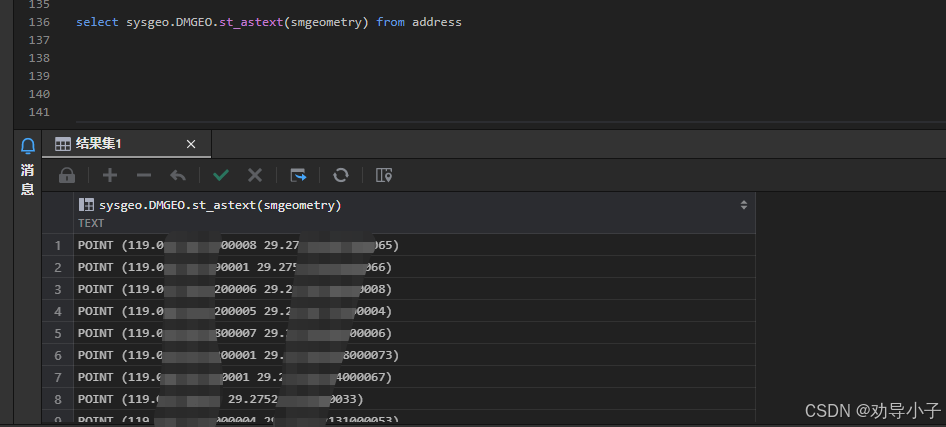
Task: Sort the st_astext column via arrows
Action: tap(744, 205)
